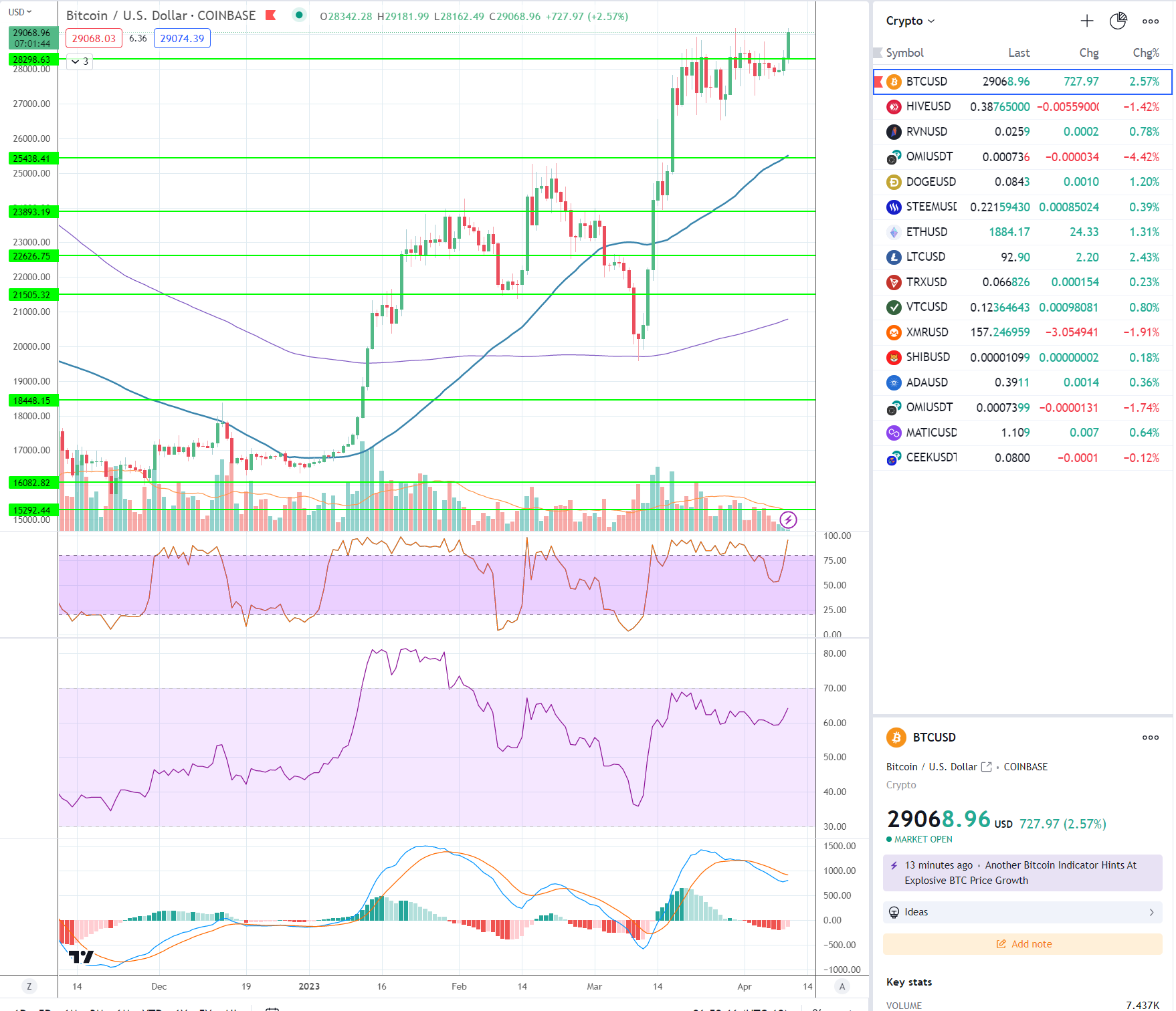This screenshot has height=1011, width=1176.
Task: Select the ADAUSD symbol name
Action: [x=926, y=382]
